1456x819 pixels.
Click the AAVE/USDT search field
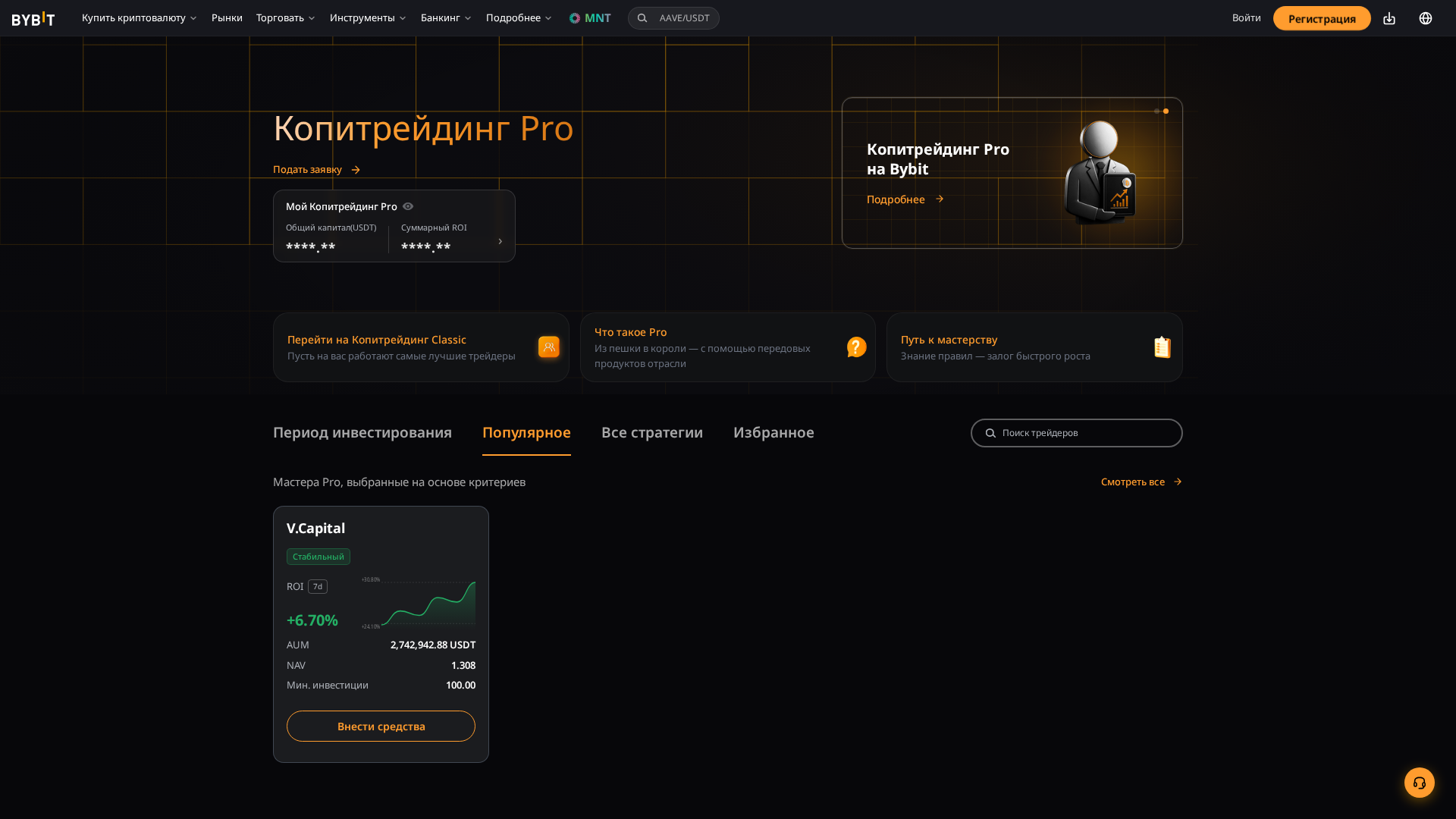673,18
